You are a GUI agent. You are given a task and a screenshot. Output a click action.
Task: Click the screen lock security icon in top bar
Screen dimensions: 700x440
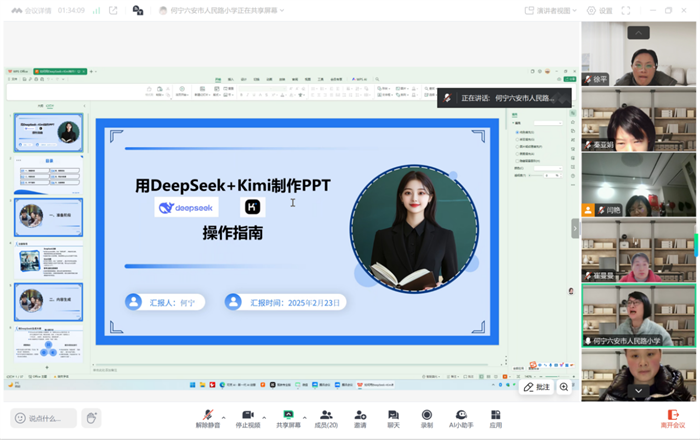[x=138, y=10]
